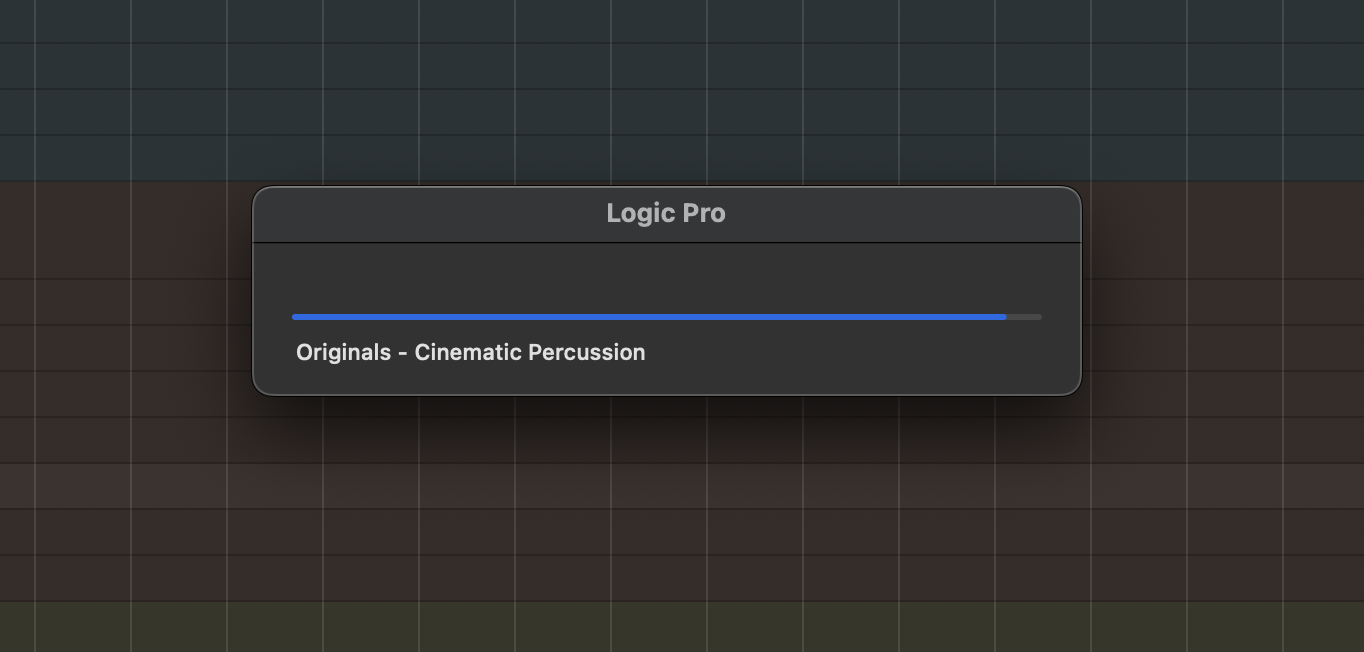The height and width of the screenshot is (652, 1364).
Task: Click empty dialog space right of status label
Action: pos(860,352)
